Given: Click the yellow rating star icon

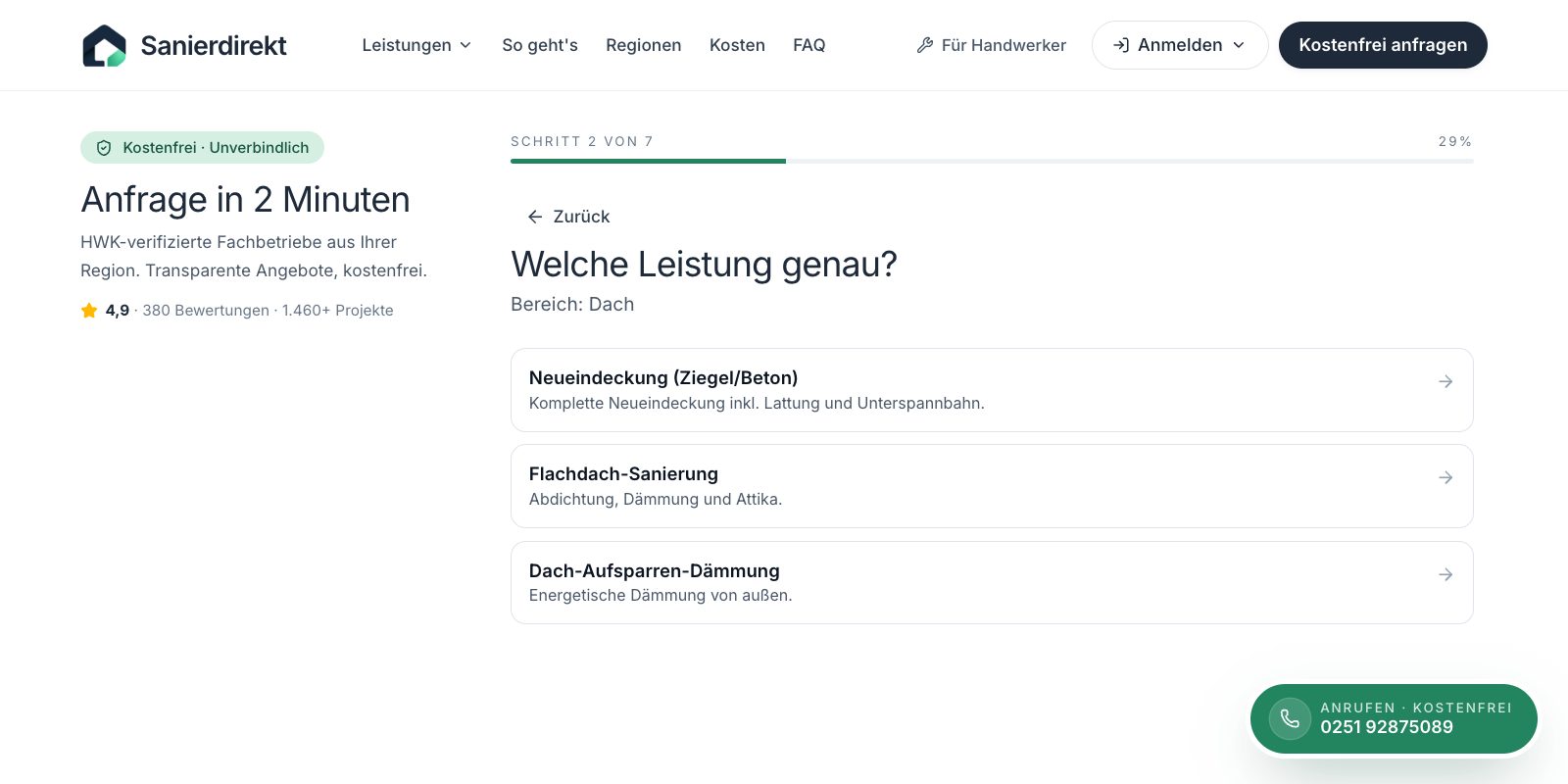Looking at the screenshot, I should [89, 311].
